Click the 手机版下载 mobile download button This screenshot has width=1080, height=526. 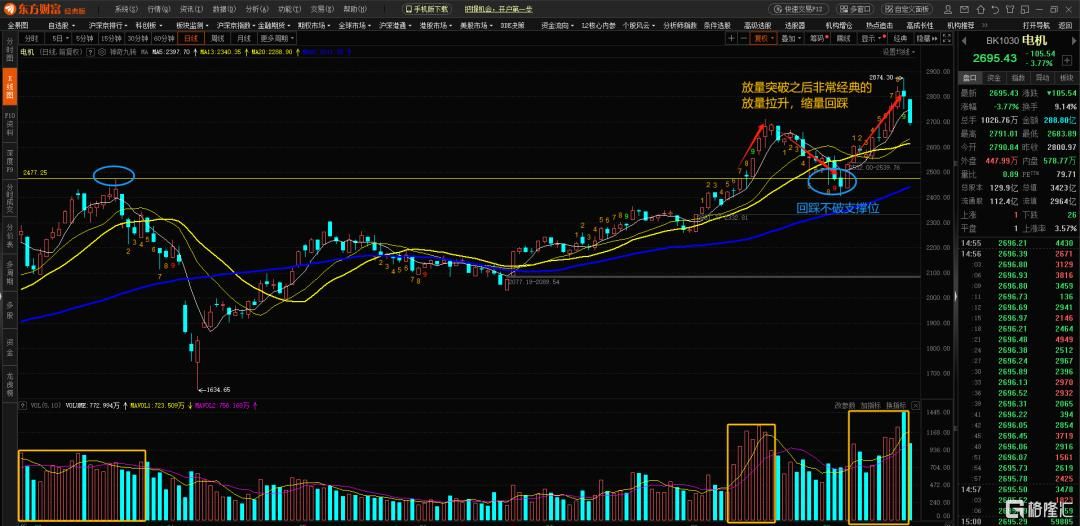[424, 9]
